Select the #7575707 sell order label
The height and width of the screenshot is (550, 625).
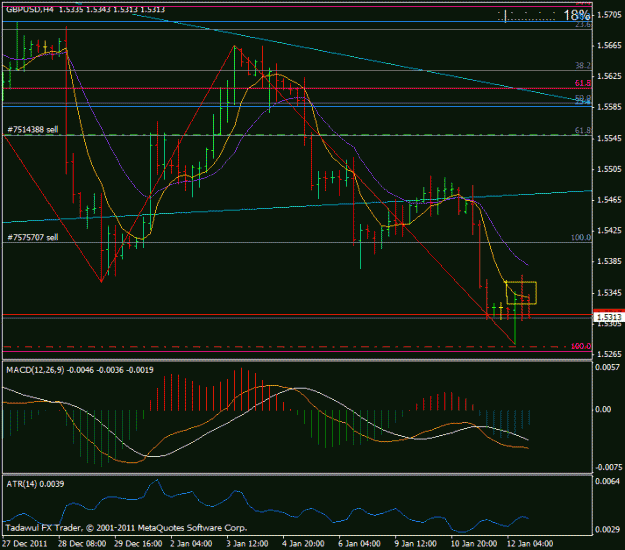(33, 238)
